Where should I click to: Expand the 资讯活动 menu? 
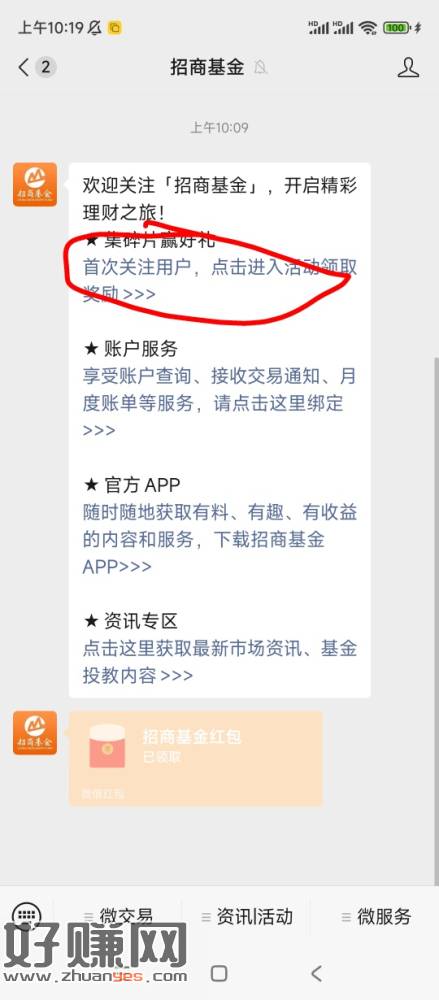point(247,917)
